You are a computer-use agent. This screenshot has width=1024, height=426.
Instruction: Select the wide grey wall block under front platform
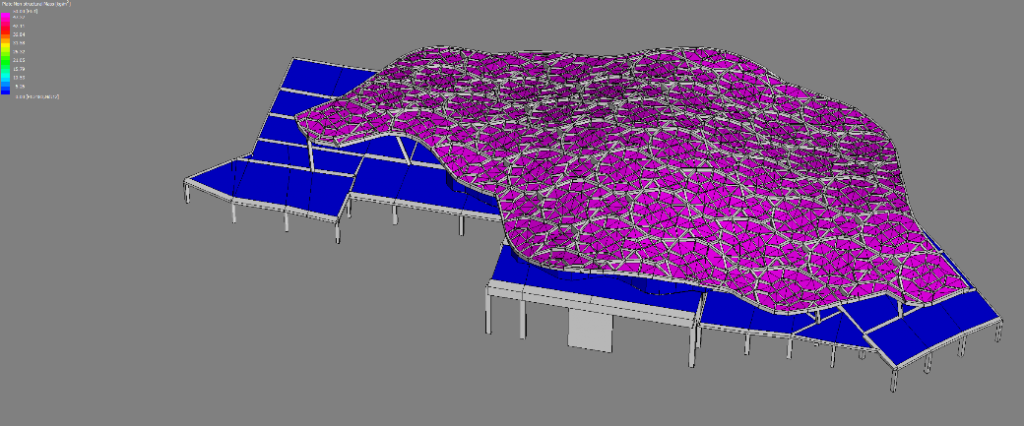click(x=588, y=328)
